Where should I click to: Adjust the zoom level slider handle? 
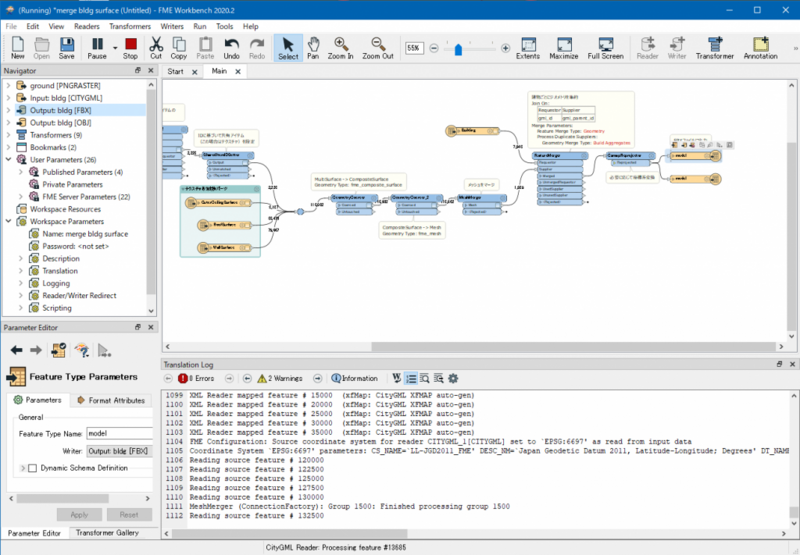point(458,49)
